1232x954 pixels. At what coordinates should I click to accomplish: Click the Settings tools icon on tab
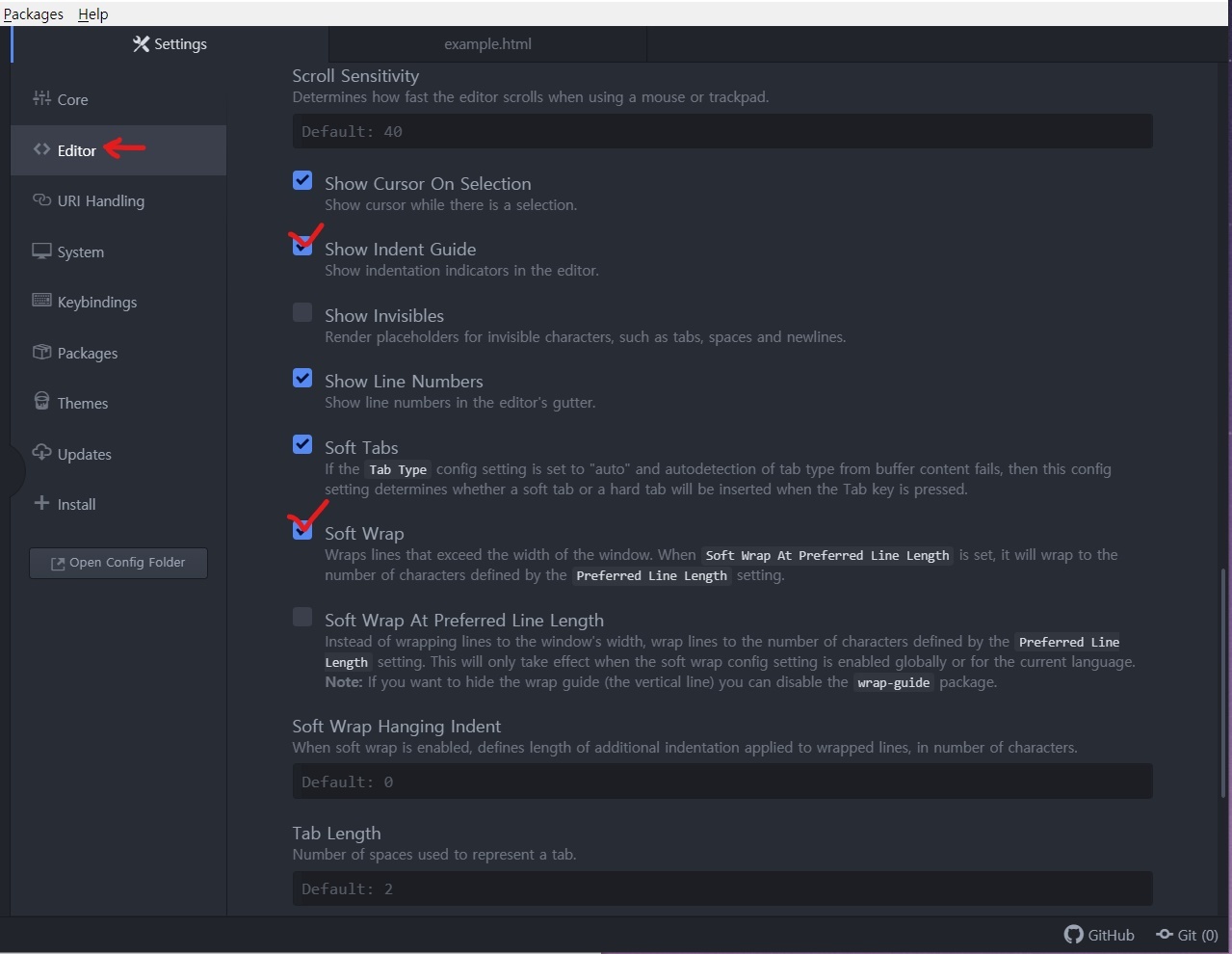point(141,44)
